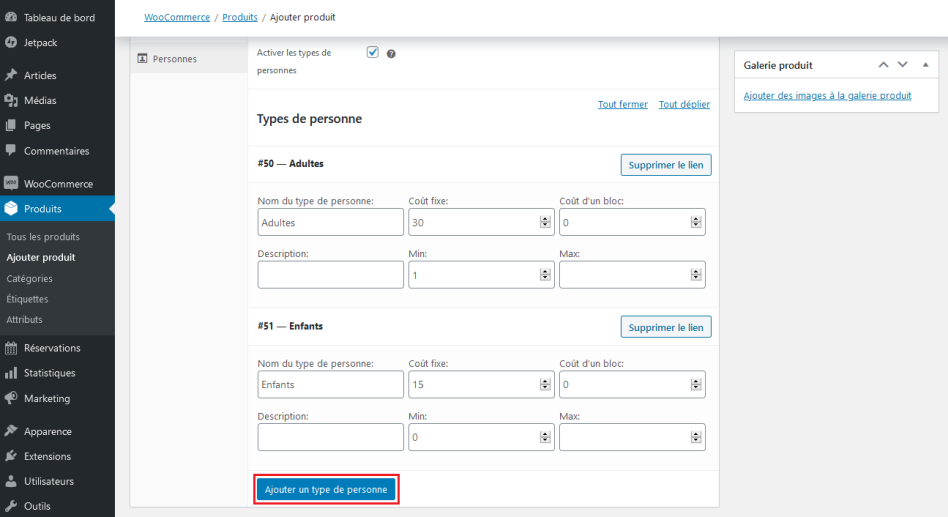Click the Enfants Description field
948x517 pixels.
click(331, 436)
